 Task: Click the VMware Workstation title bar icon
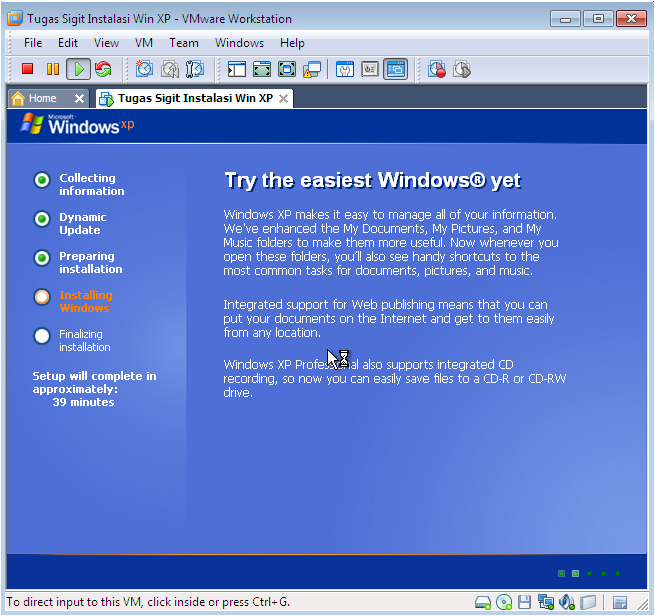click(15, 18)
